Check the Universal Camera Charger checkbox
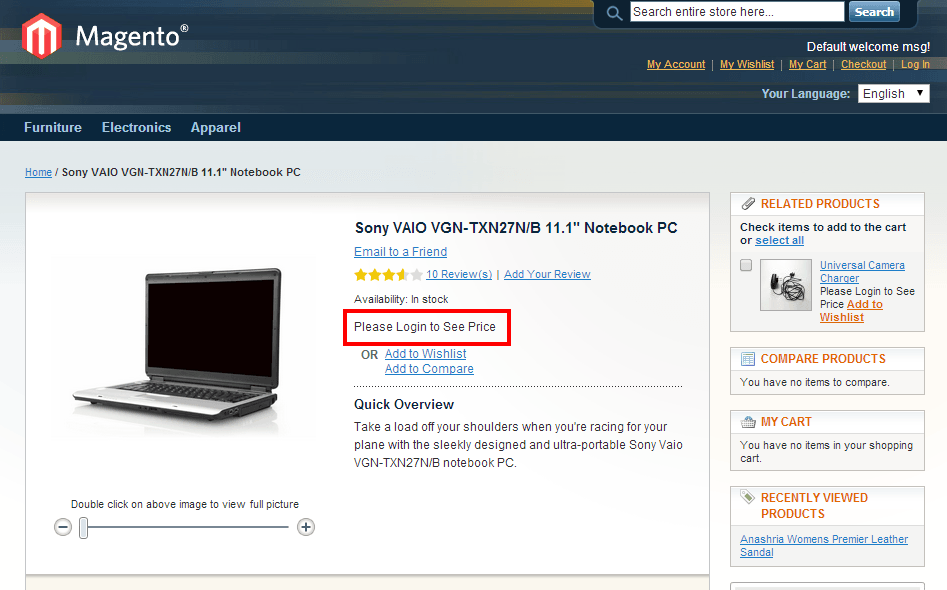Viewport: 947px width, 590px height. pyautogui.click(x=746, y=265)
